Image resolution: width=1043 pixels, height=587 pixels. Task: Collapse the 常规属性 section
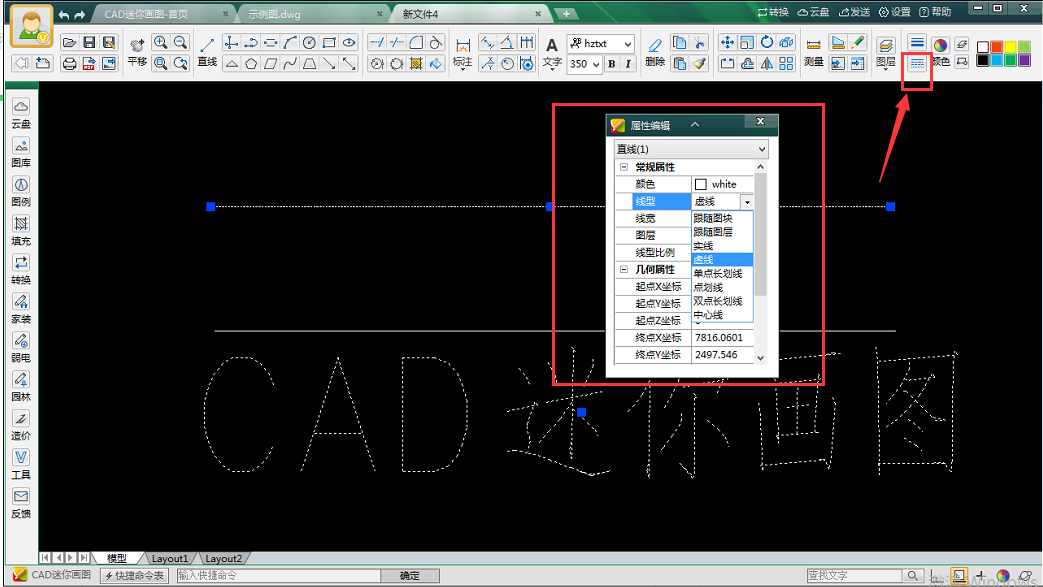pos(624,167)
